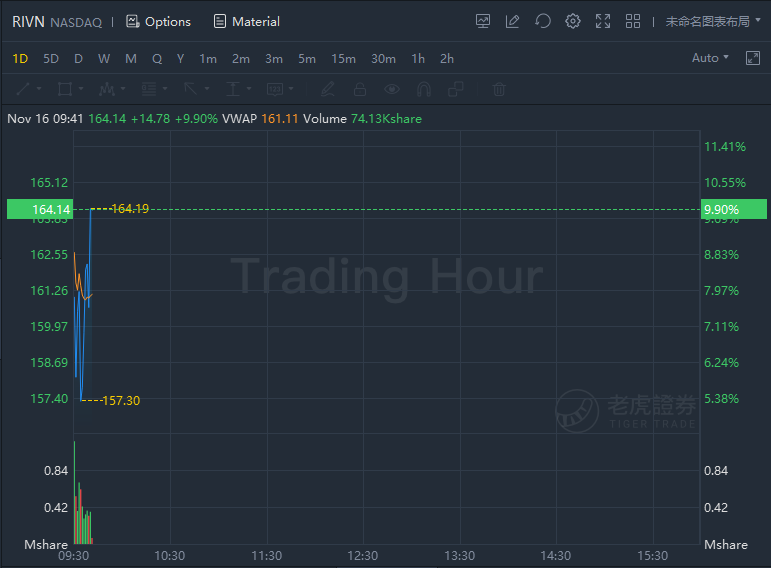Expand the measure tool options arrow

click(x=249, y=89)
